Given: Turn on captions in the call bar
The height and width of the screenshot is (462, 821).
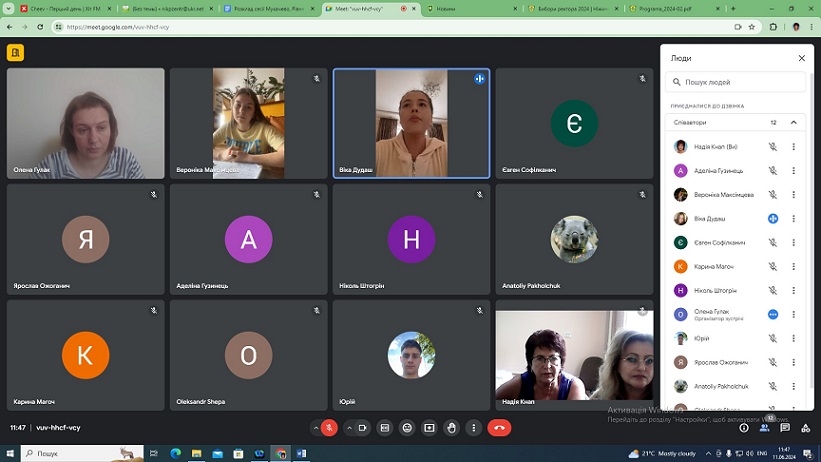Looking at the screenshot, I should click(385, 428).
